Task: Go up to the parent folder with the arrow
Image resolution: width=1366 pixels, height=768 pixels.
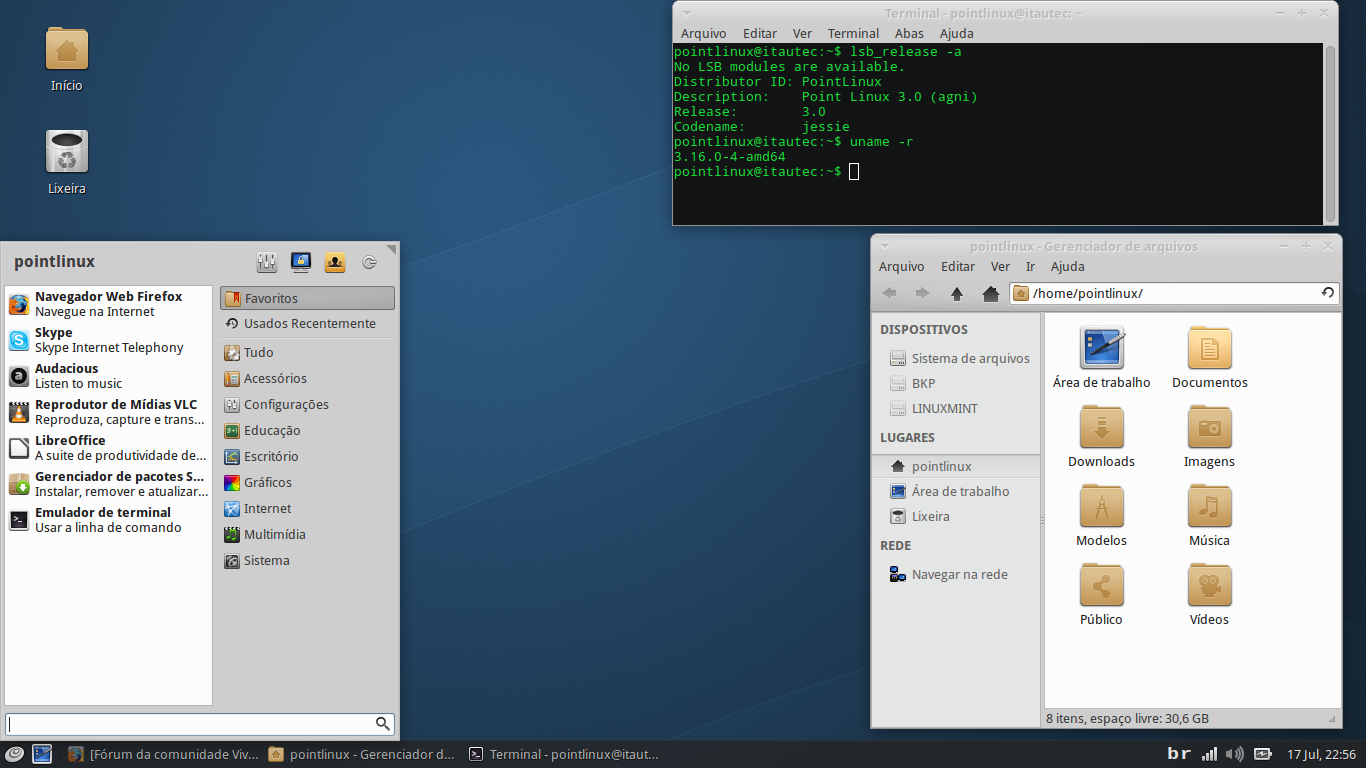Action: pos(957,293)
